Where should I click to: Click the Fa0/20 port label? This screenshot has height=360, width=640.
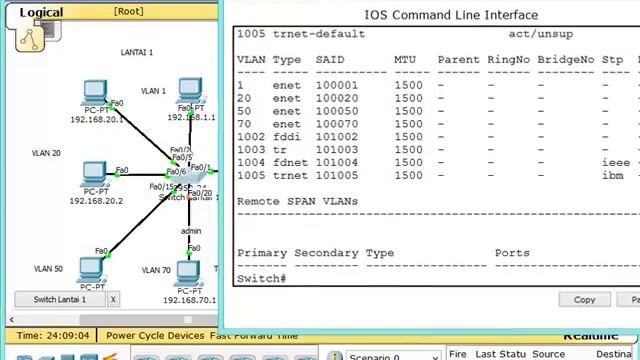pos(200,193)
